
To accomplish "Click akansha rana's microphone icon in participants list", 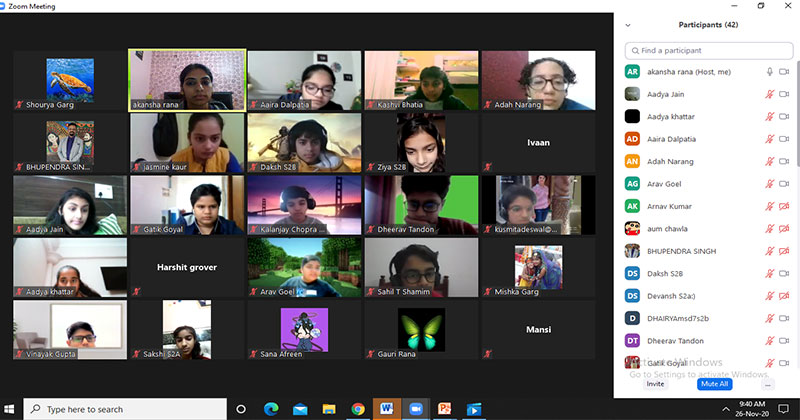I will [769, 71].
